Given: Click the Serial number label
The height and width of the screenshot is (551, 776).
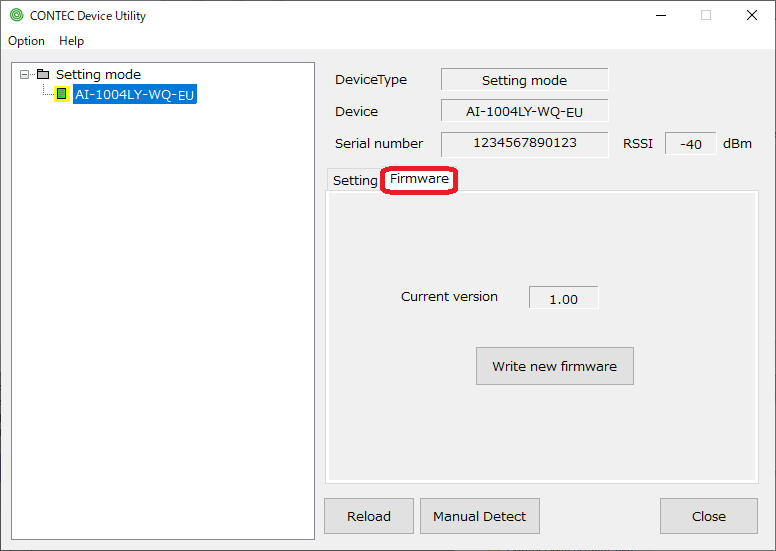Looking at the screenshot, I should [x=379, y=144].
